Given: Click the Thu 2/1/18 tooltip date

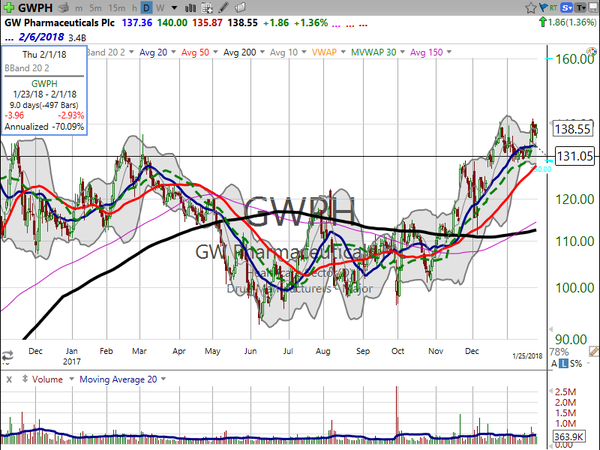Looking at the screenshot, I should pyautogui.click(x=44, y=54).
